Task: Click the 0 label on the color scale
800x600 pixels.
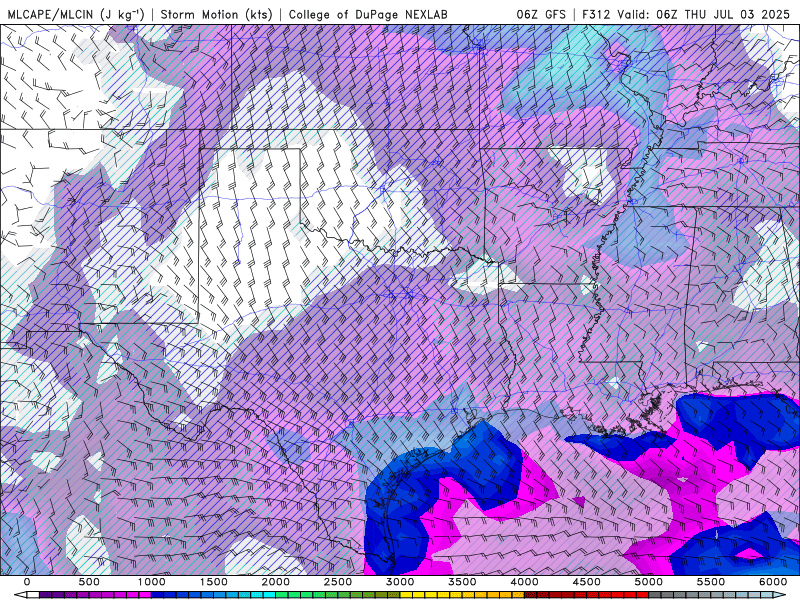Action: click(x=27, y=582)
